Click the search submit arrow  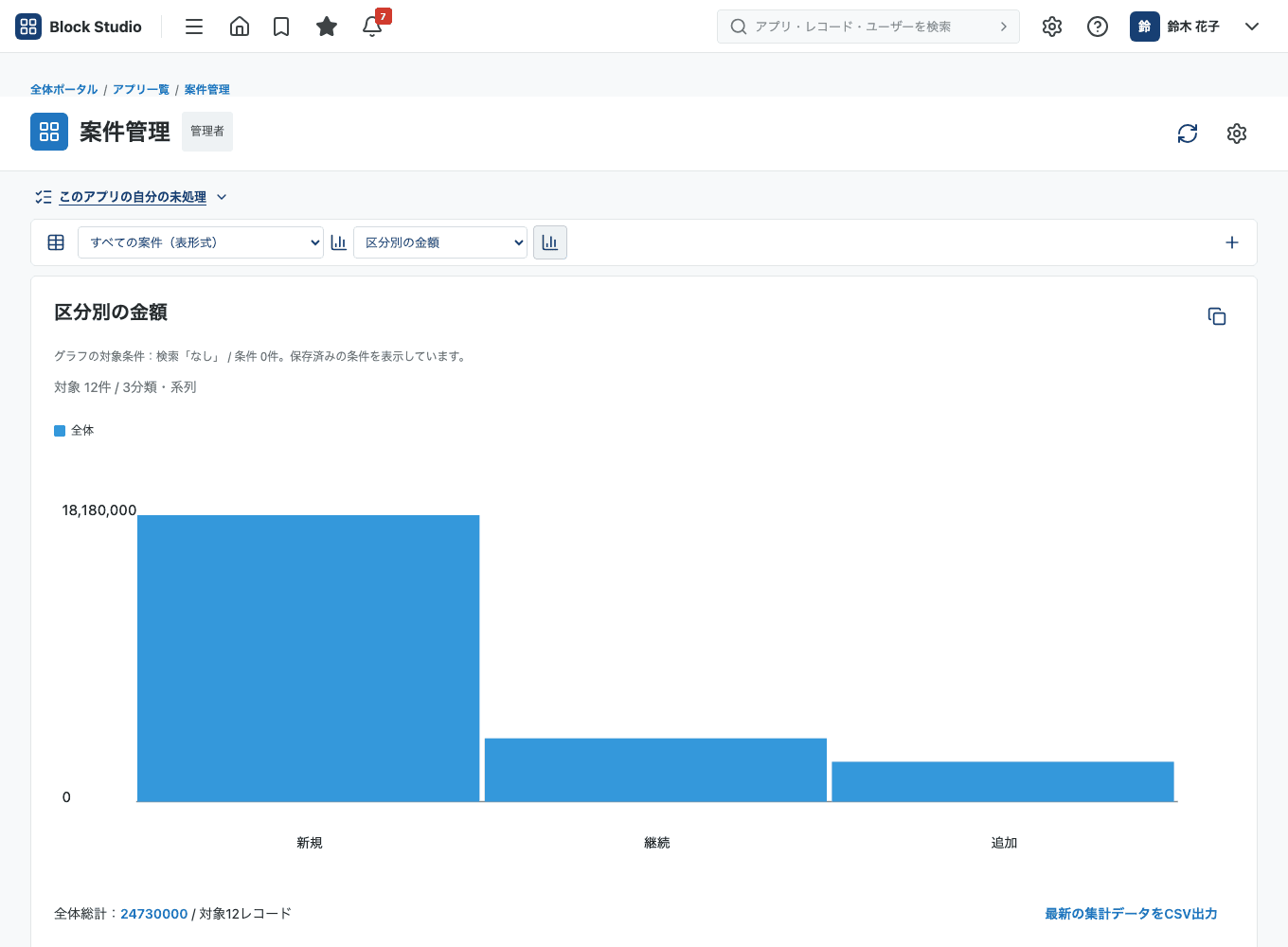tap(1004, 27)
